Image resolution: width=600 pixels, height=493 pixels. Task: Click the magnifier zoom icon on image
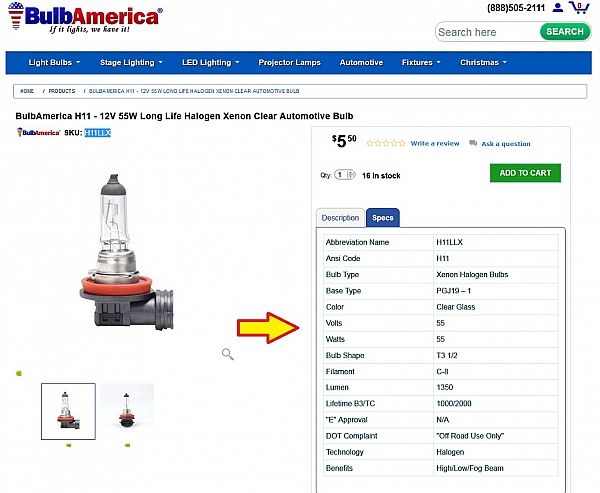point(228,354)
